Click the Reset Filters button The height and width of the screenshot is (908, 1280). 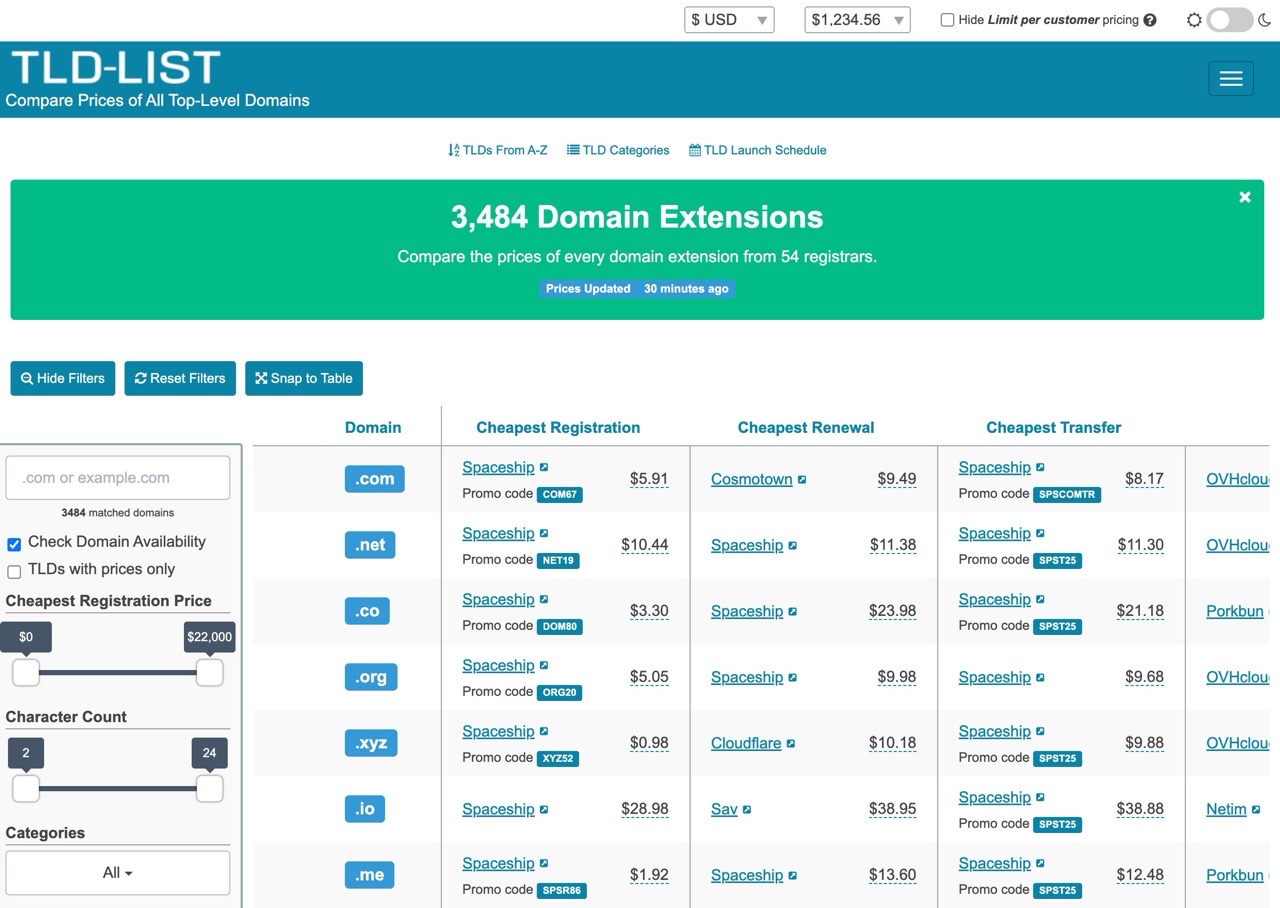(x=180, y=378)
